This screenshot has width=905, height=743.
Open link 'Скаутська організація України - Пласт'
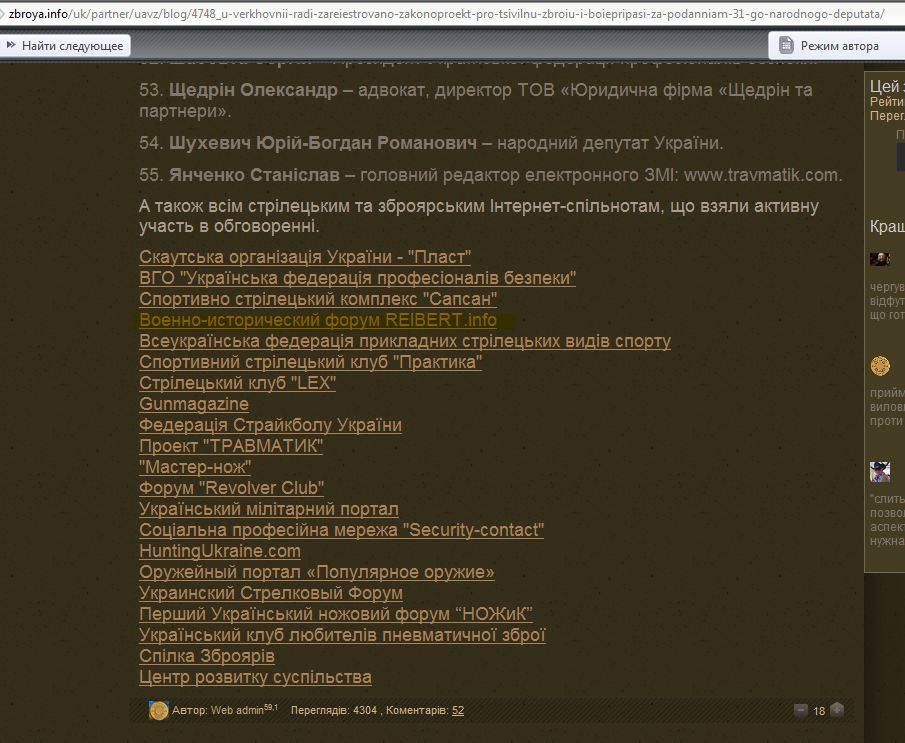305,257
